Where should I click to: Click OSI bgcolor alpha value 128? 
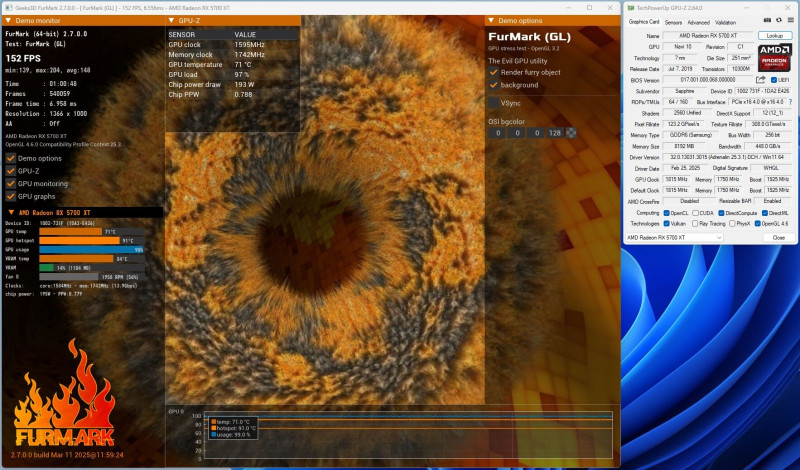[555, 133]
